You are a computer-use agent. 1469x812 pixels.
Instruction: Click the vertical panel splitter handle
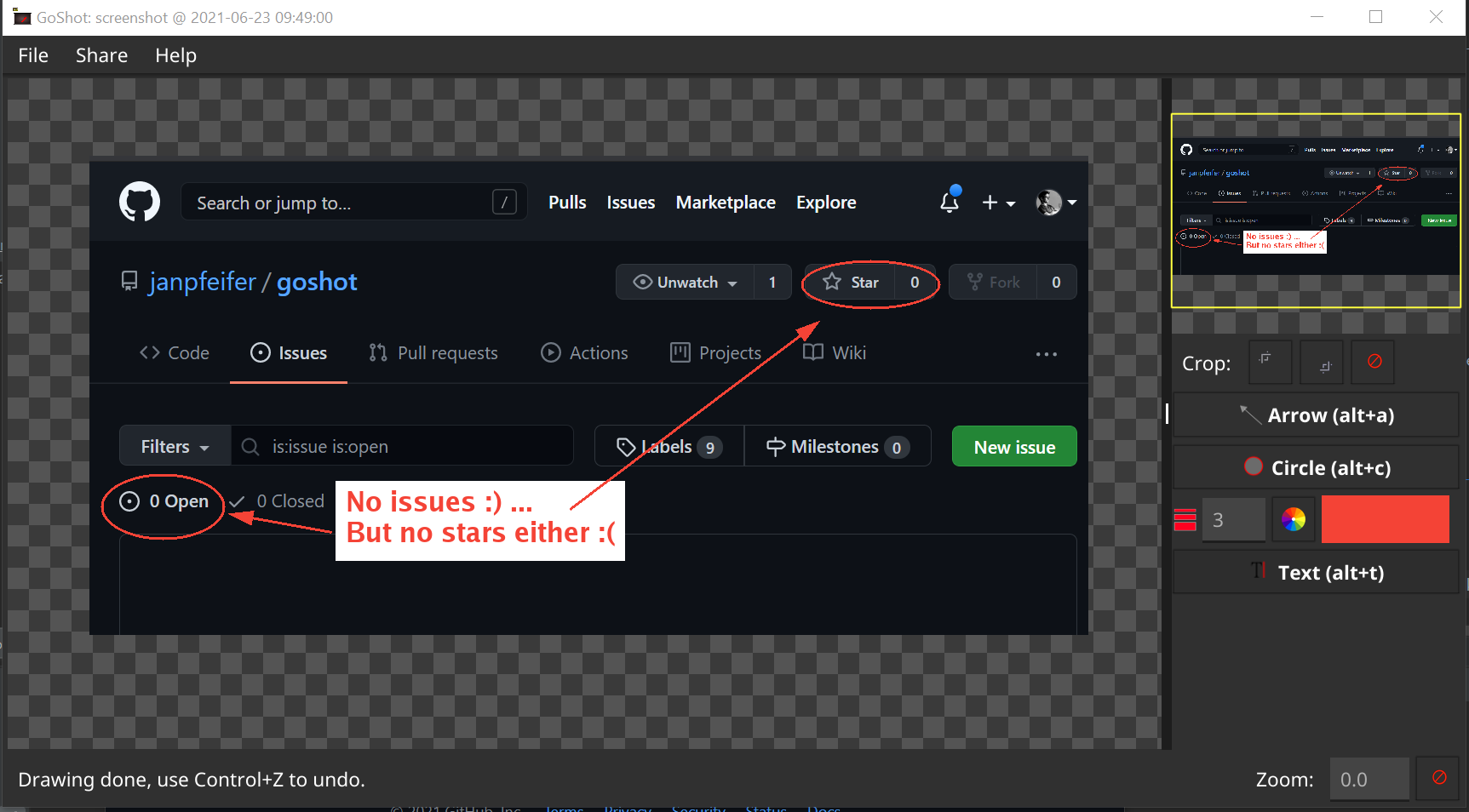[1166, 414]
